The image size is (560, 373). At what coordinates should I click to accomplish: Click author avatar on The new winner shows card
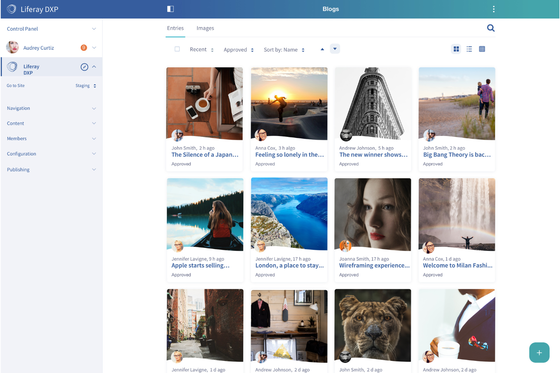[x=345, y=135]
